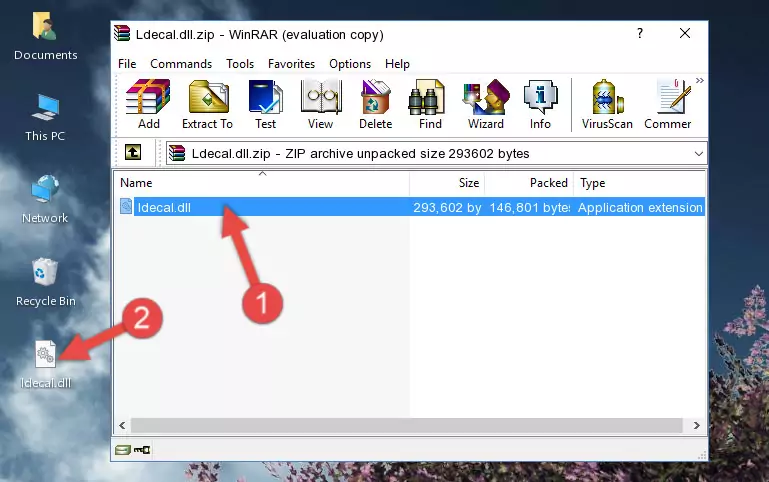Sort the list by Name column
Image resolution: width=769 pixels, height=482 pixels.
click(x=262, y=183)
